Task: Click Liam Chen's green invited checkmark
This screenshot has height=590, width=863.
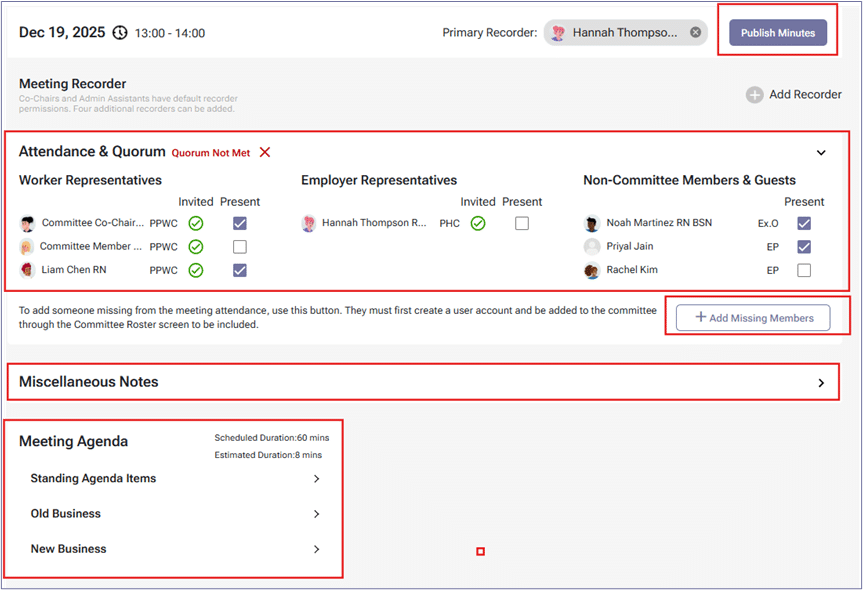Action: (196, 270)
